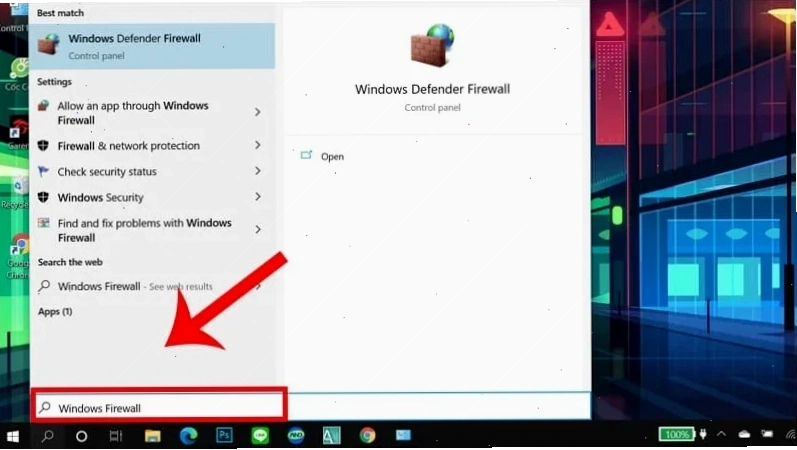The height and width of the screenshot is (450, 797).
Task: Open the Mail app from the taskbar
Action: (x=403, y=435)
